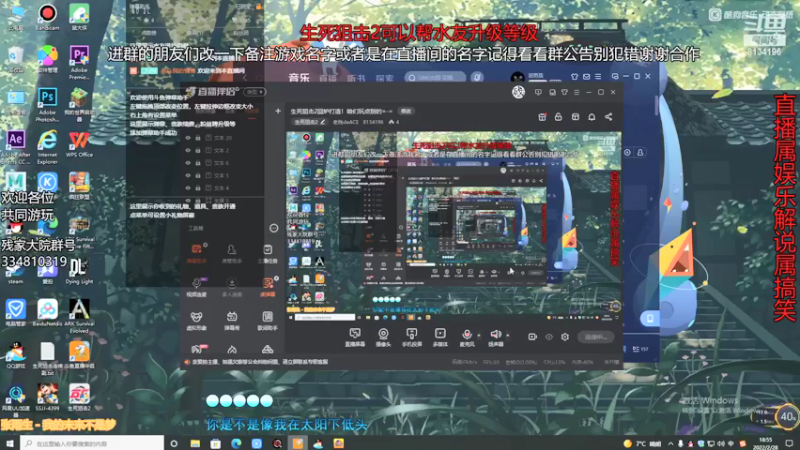
Task: Click the phone icon button in KuGou
Action: point(650,318)
